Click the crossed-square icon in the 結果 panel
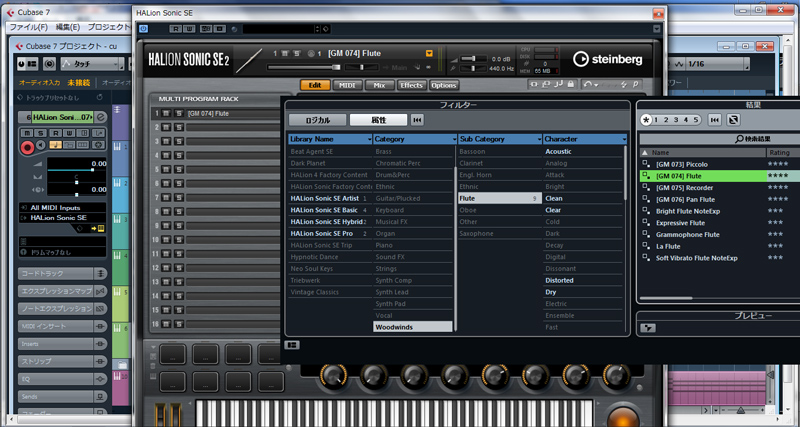Screen dimensions: 800x427 733,120
